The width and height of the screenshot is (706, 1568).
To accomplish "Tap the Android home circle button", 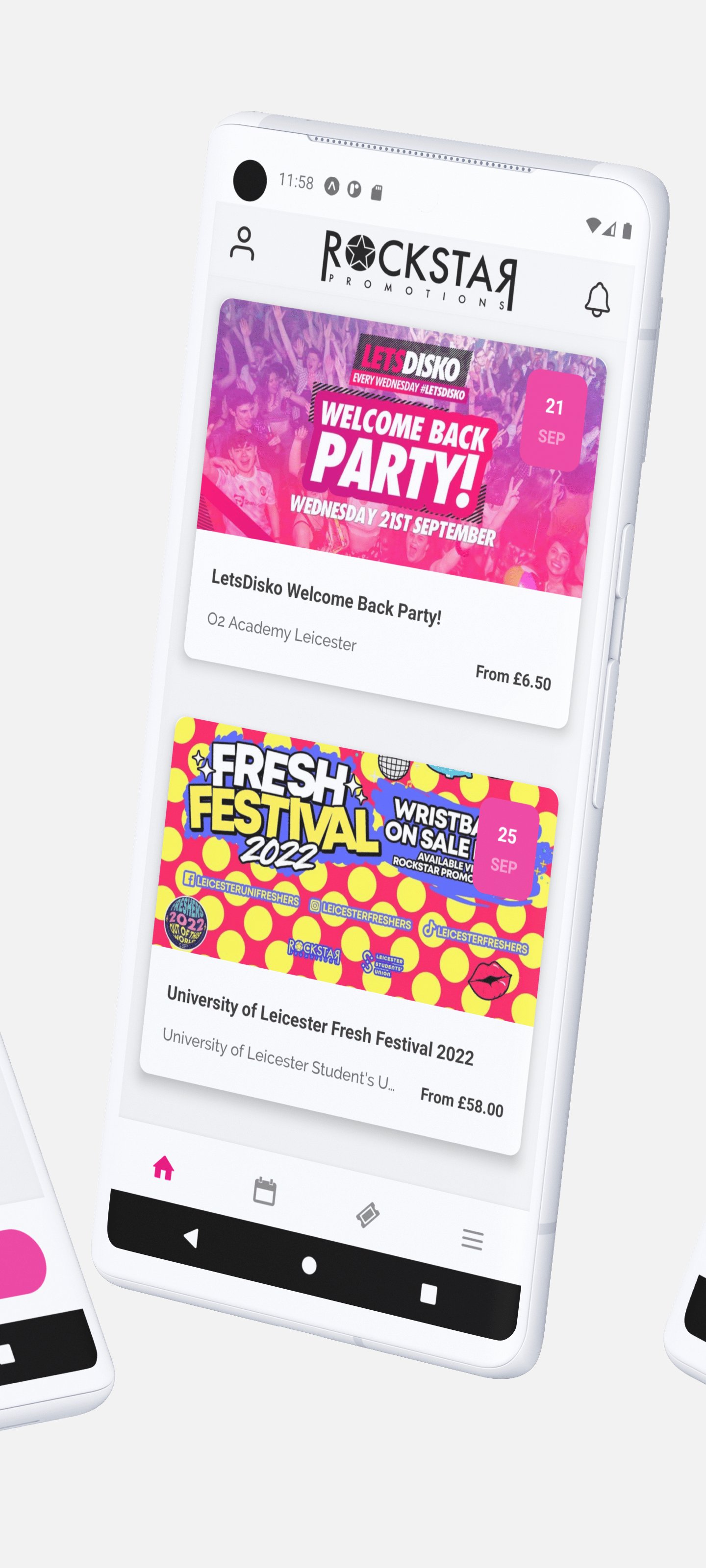I will (x=309, y=1266).
